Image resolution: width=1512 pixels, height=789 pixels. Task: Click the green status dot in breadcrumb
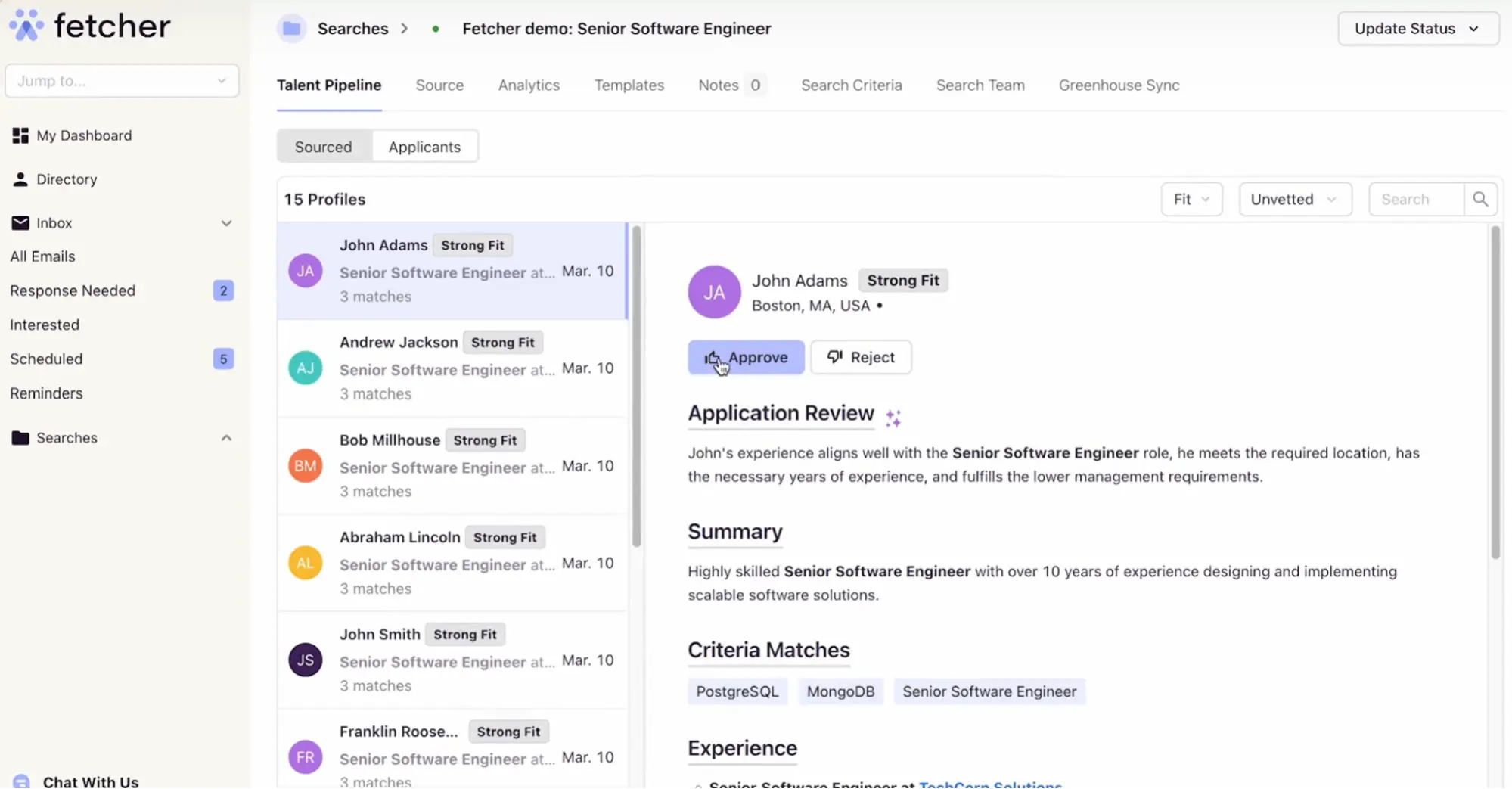pyautogui.click(x=436, y=29)
